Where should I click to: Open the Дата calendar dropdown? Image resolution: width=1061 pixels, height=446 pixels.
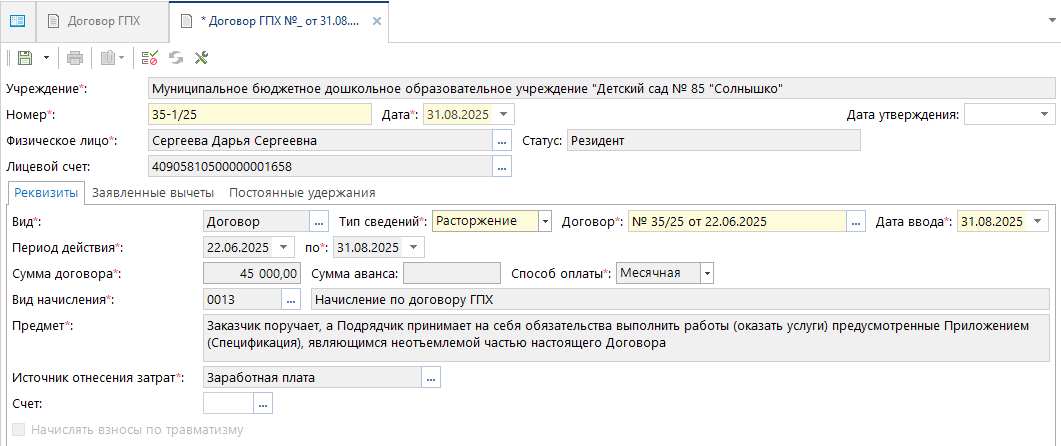tap(505, 114)
